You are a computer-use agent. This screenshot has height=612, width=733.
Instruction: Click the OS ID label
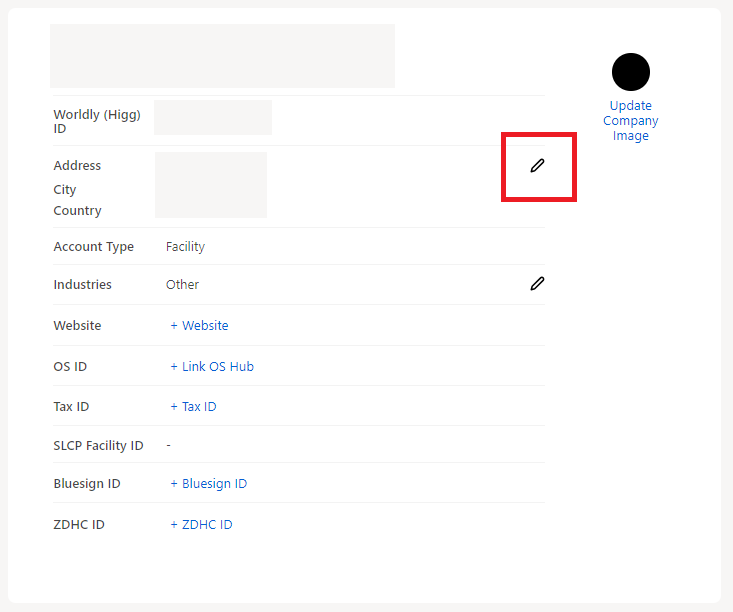click(70, 367)
